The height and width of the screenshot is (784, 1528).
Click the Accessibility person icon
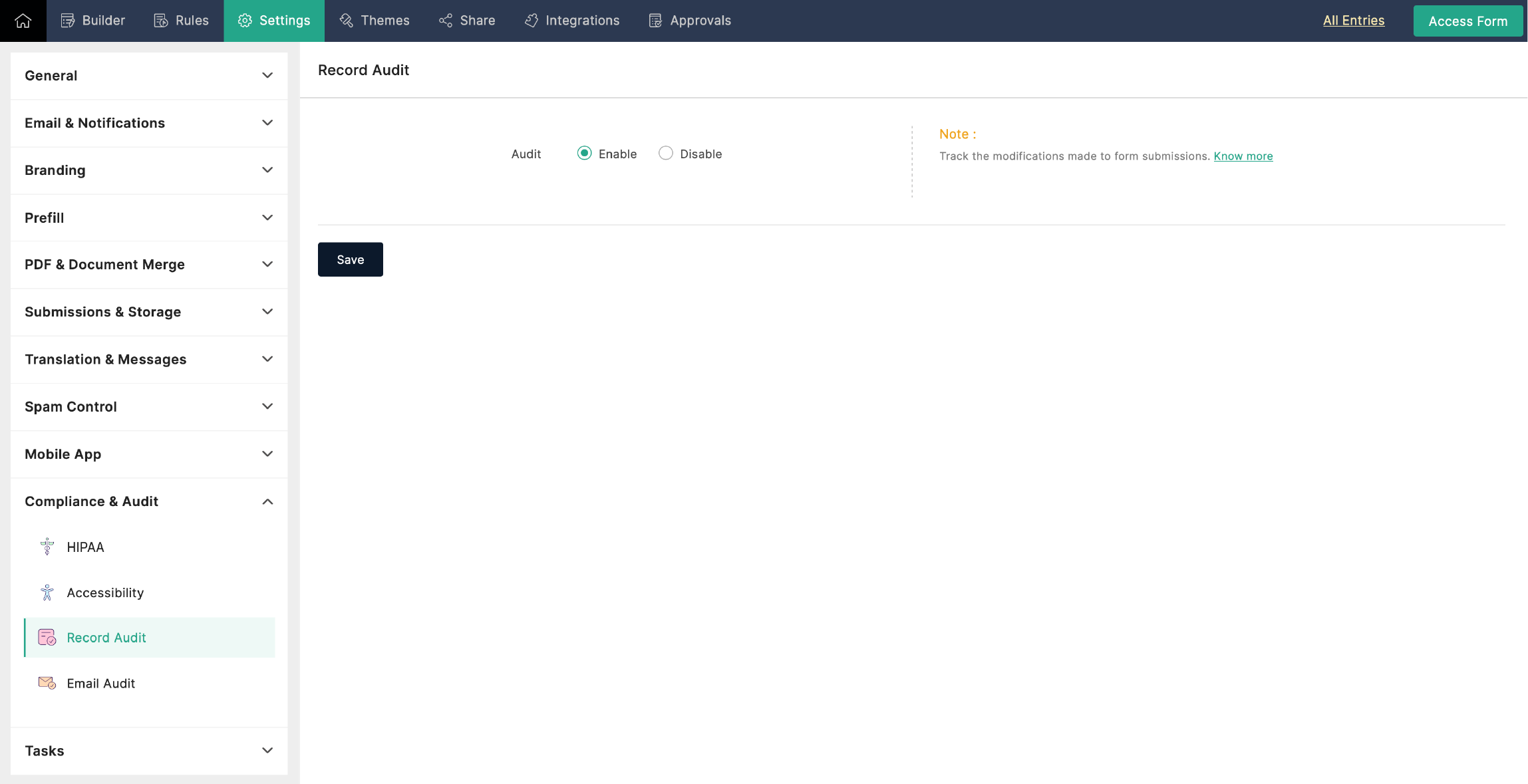[47, 592]
